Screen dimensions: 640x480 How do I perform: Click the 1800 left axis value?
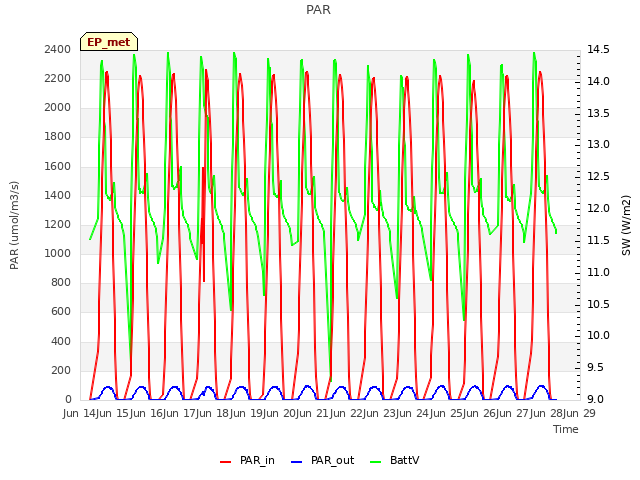(x=58, y=137)
